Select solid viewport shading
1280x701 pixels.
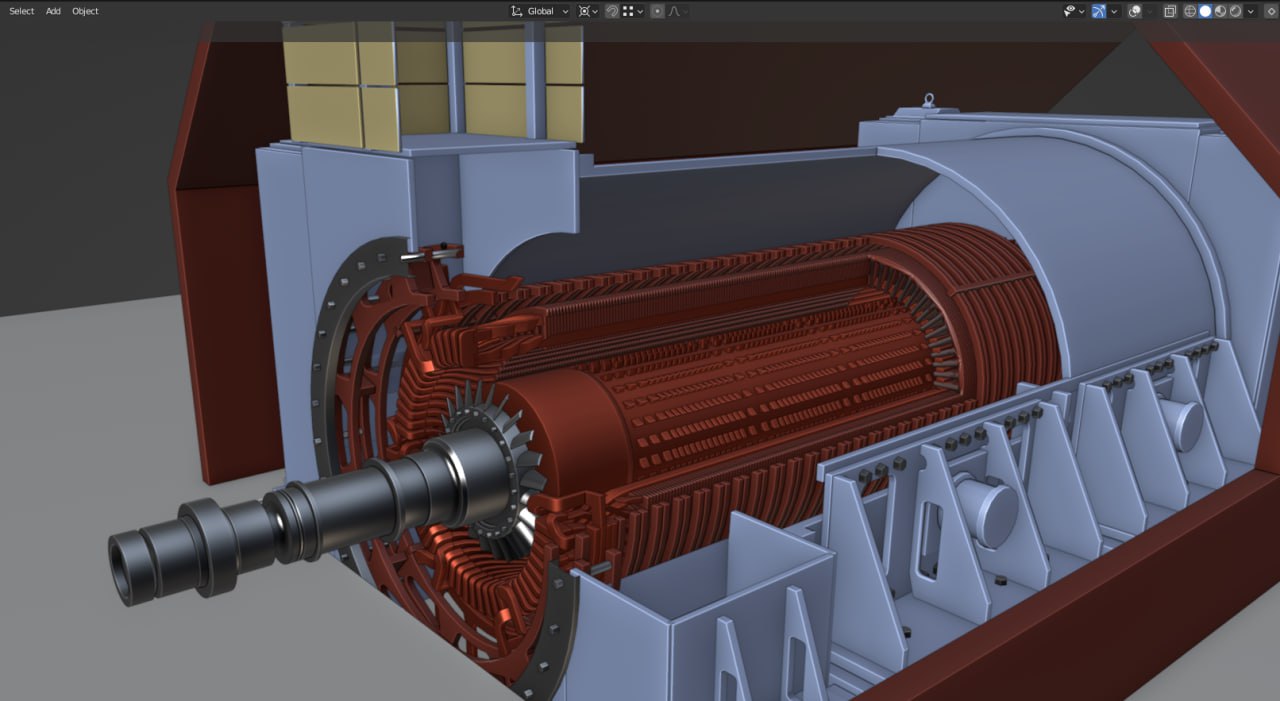(1205, 11)
